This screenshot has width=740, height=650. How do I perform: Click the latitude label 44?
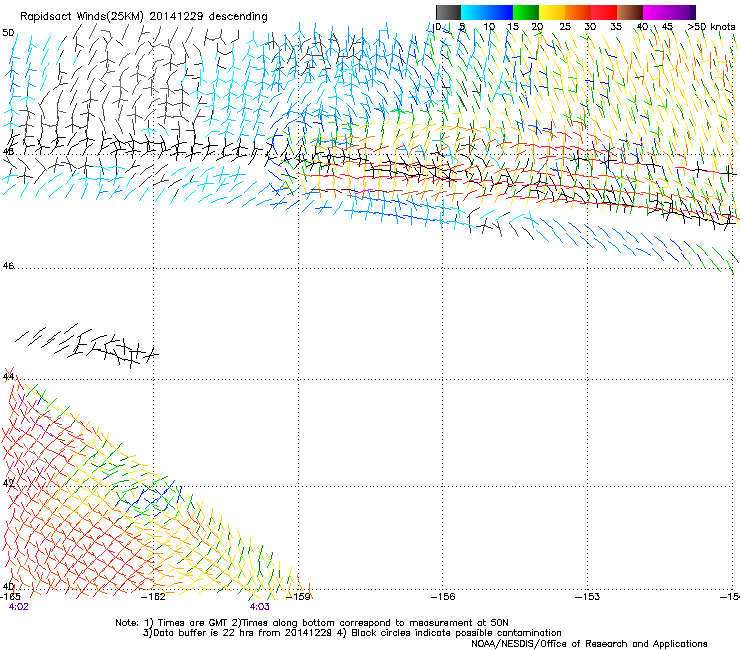8,377
